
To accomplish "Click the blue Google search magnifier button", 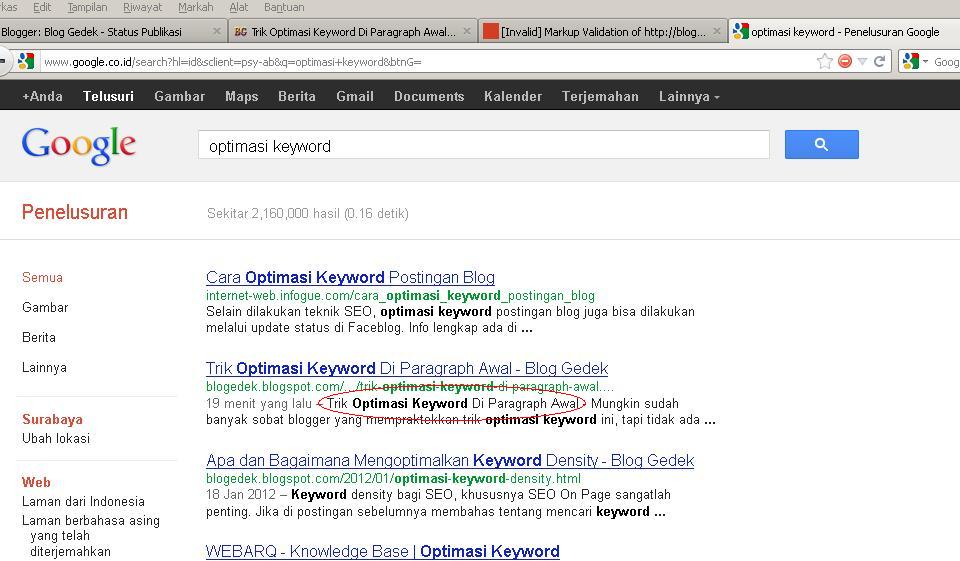I will click(x=822, y=145).
